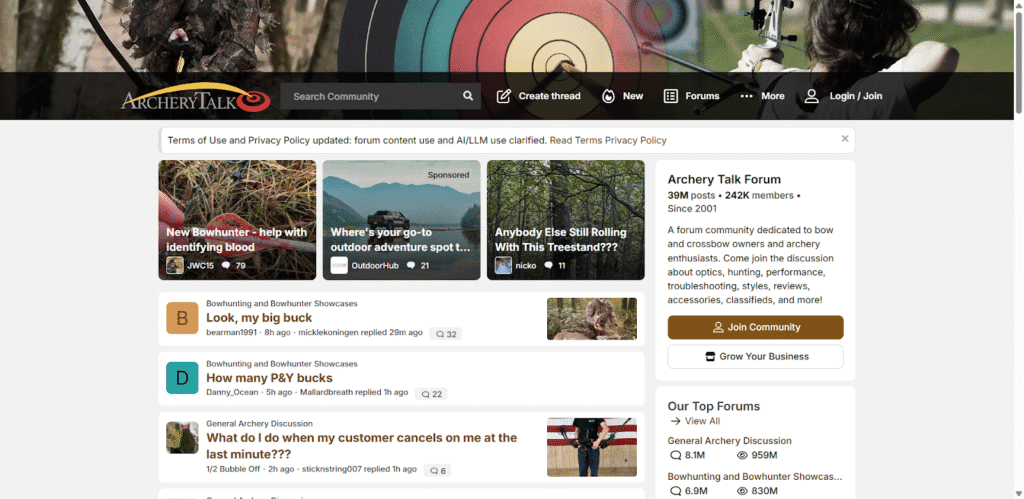Open the Create thread menu item
Screen dimensions: 1024x499
click(x=538, y=96)
